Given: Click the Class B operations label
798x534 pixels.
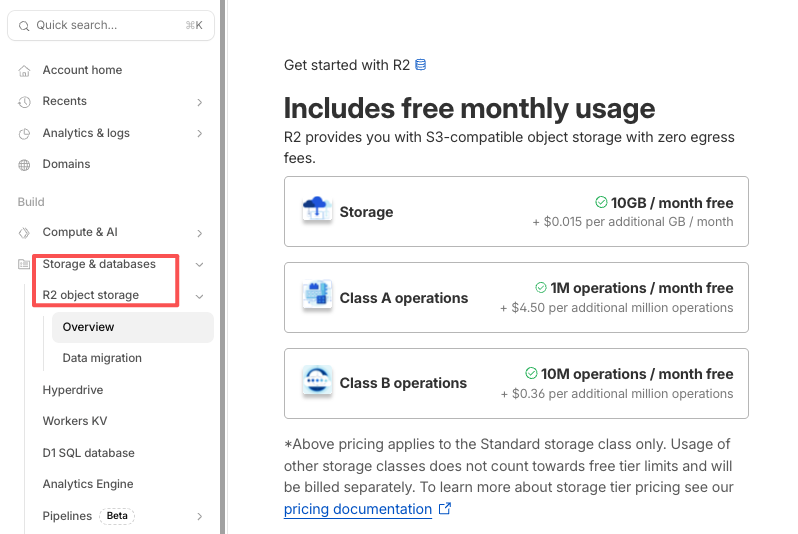Looking at the screenshot, I should [x=403, y=383].
